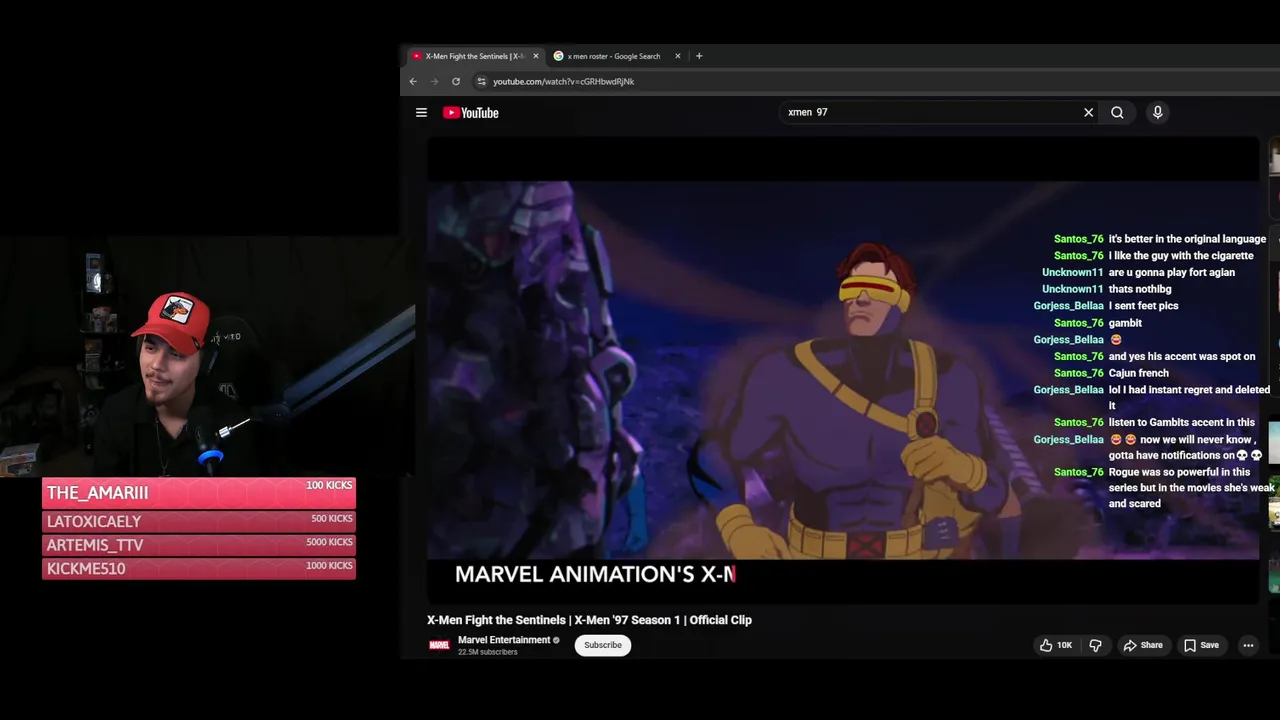This screenshot has height=720, width=1280.
Task: Open the YouTube hamburger guide menu
Action: 421,113
